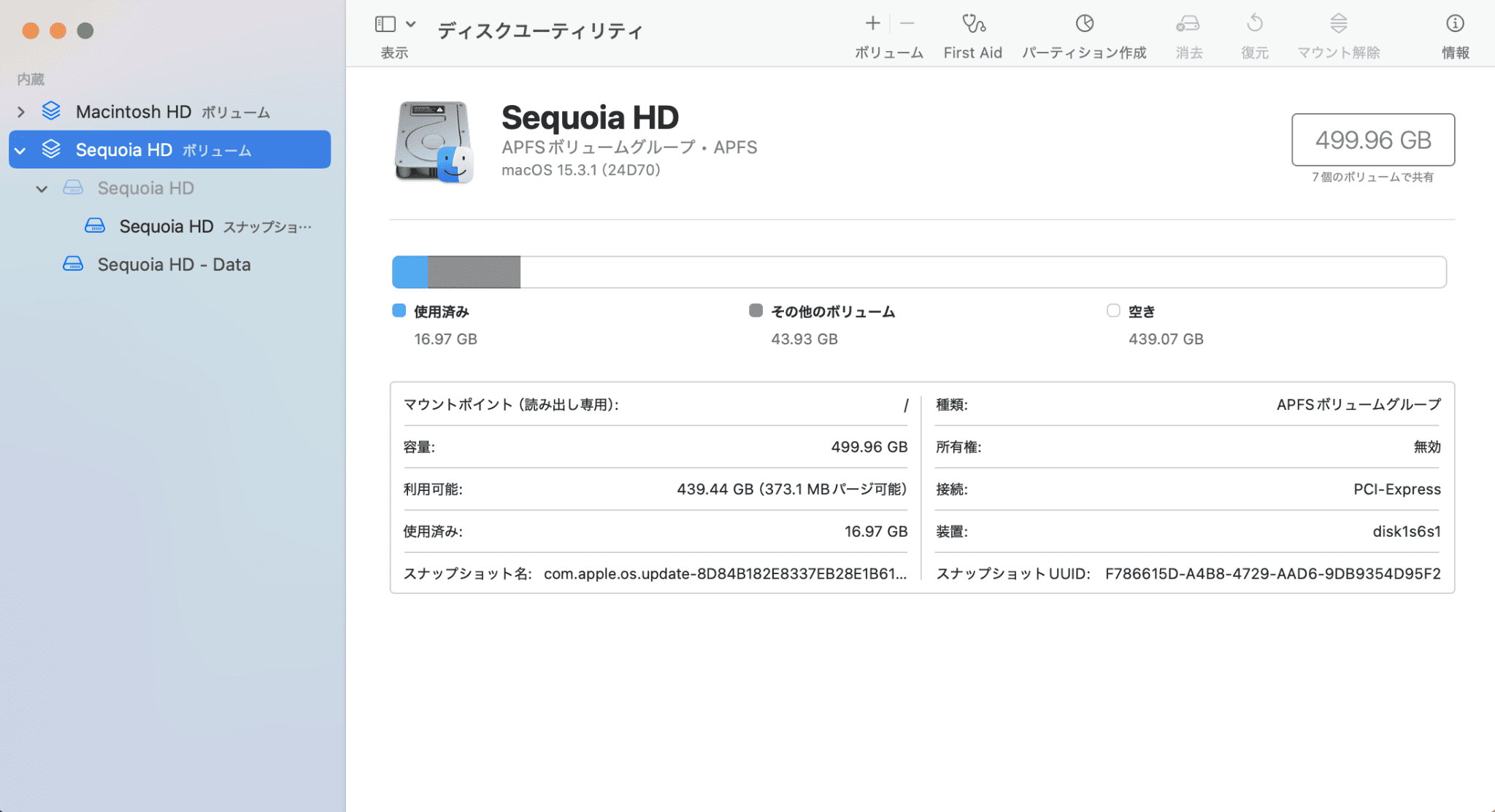This screenshot has height=812, width=1495.
Task: Expand Macintosh HD volume group
Action: point(21,112)
